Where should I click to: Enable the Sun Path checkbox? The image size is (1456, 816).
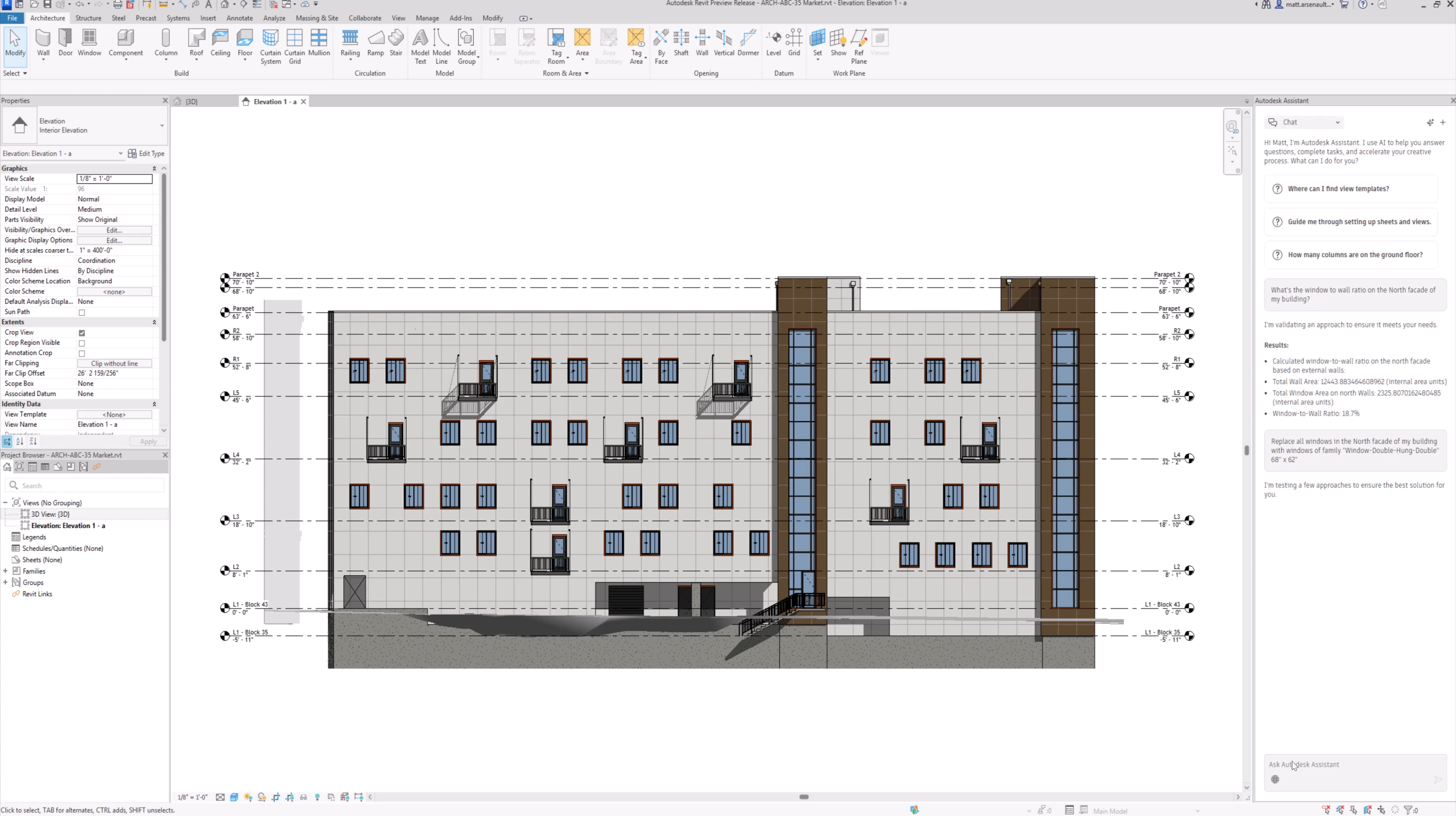pos(82,312)
